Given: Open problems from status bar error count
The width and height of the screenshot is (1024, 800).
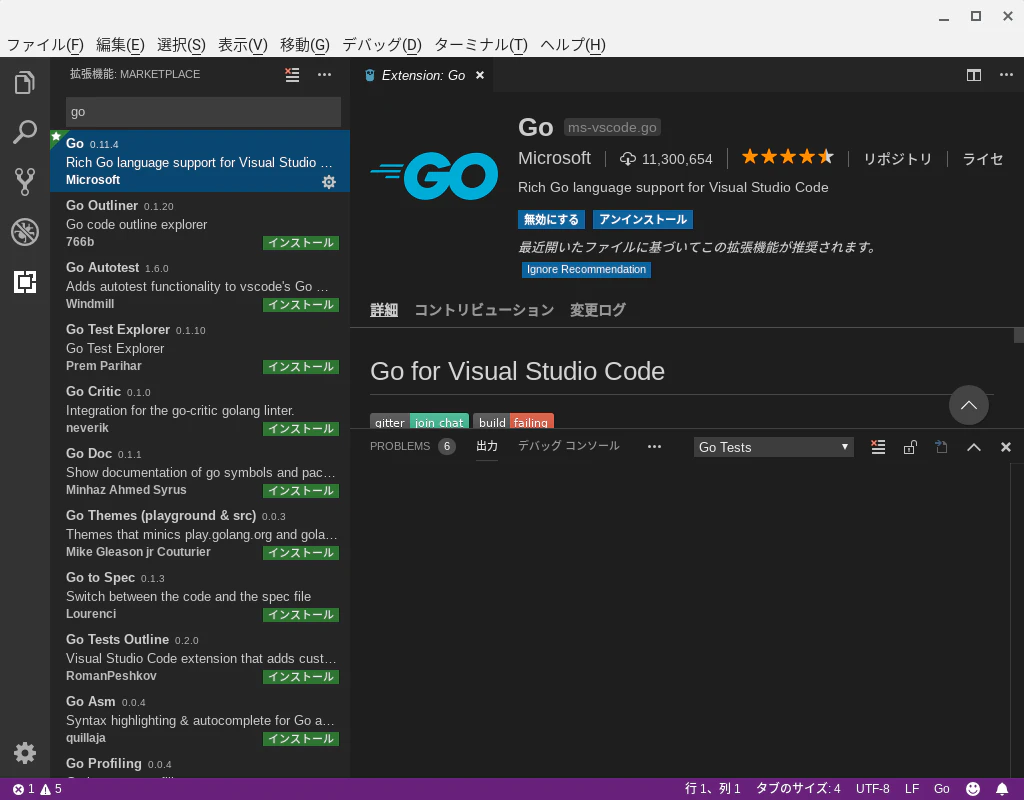Looking at the screenshot, I should coord(37,789).
